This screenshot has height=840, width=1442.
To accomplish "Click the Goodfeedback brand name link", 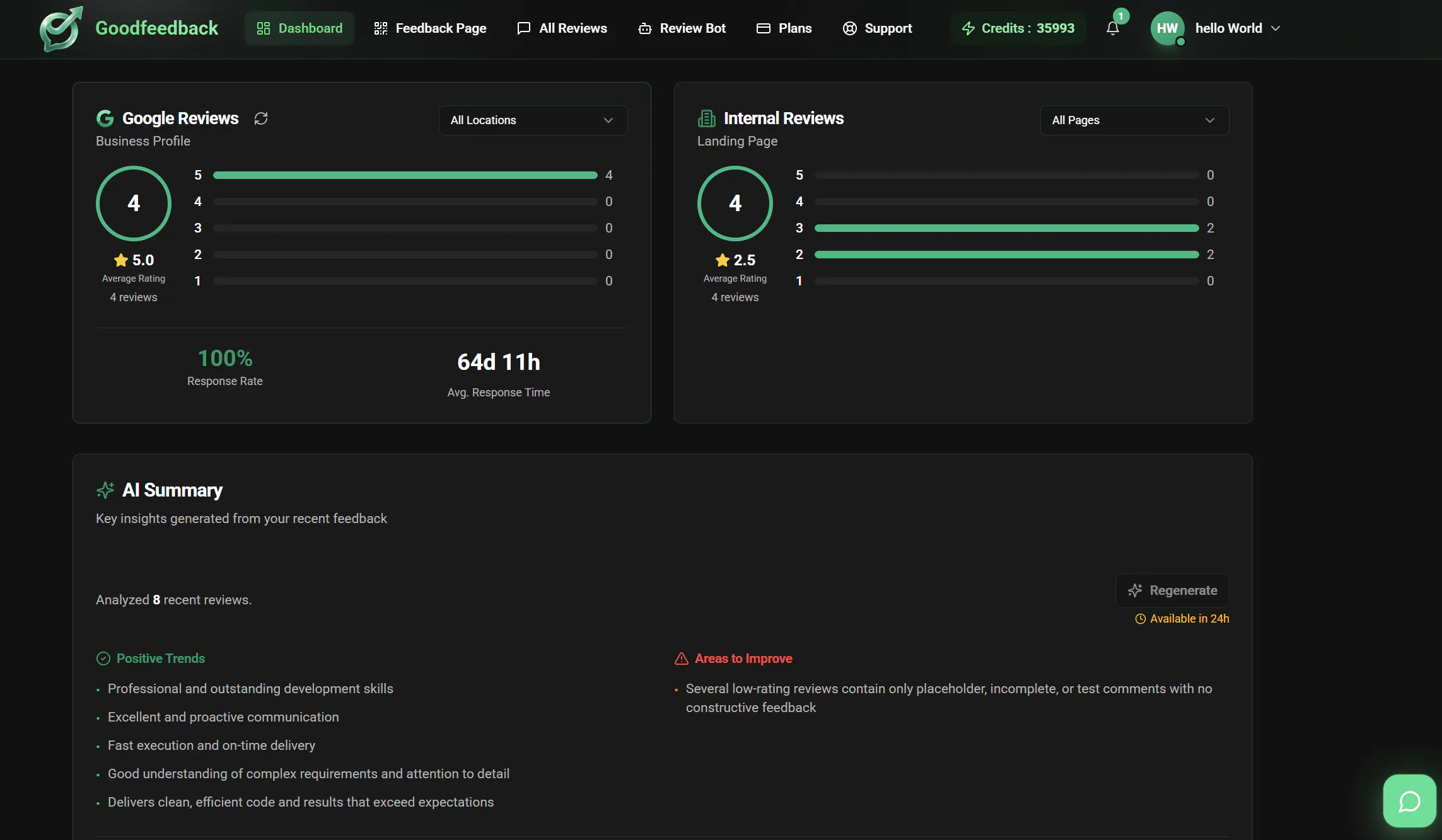I will (x=156, y=28).
